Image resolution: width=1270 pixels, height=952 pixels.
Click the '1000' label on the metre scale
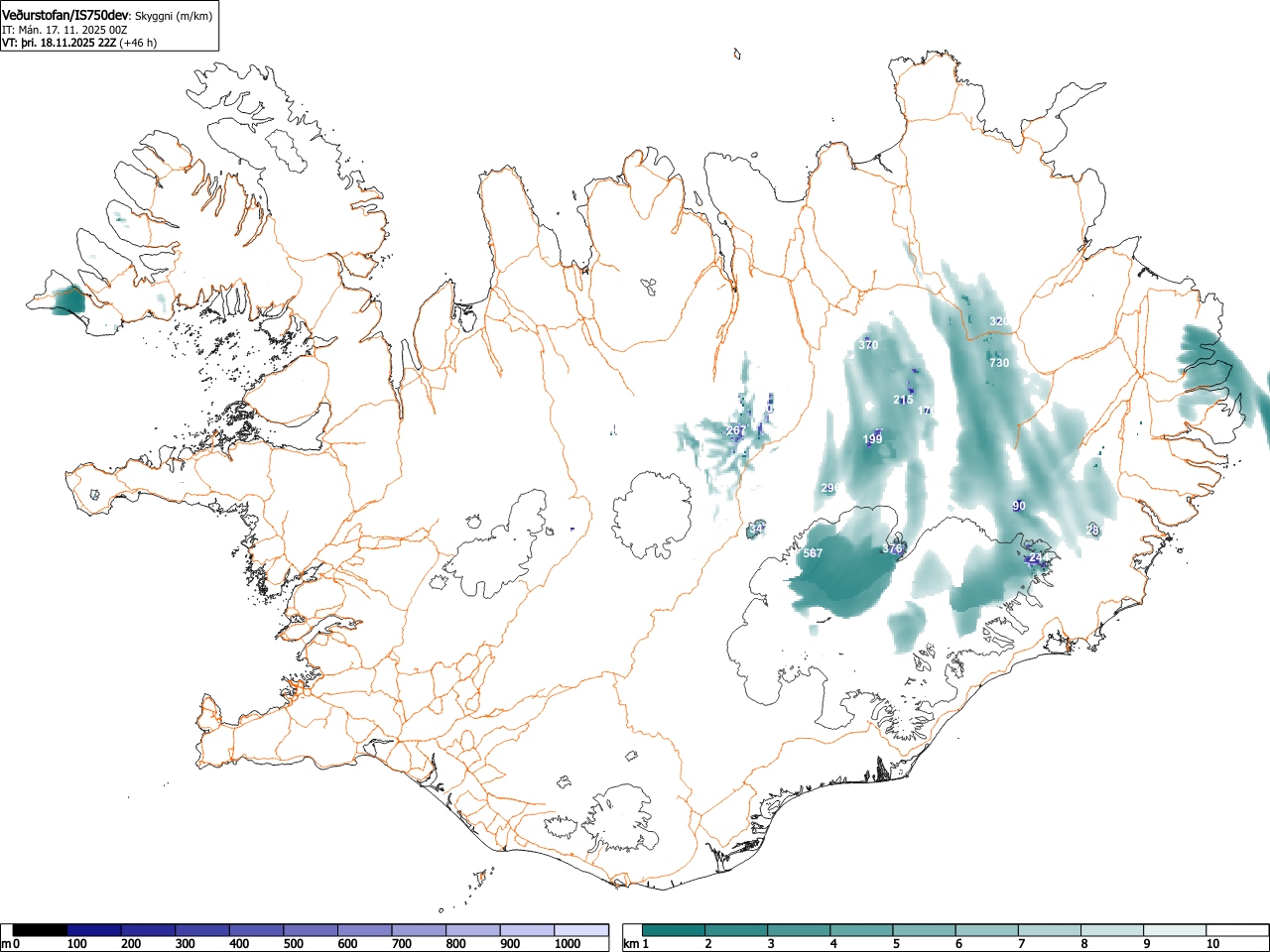568,944
